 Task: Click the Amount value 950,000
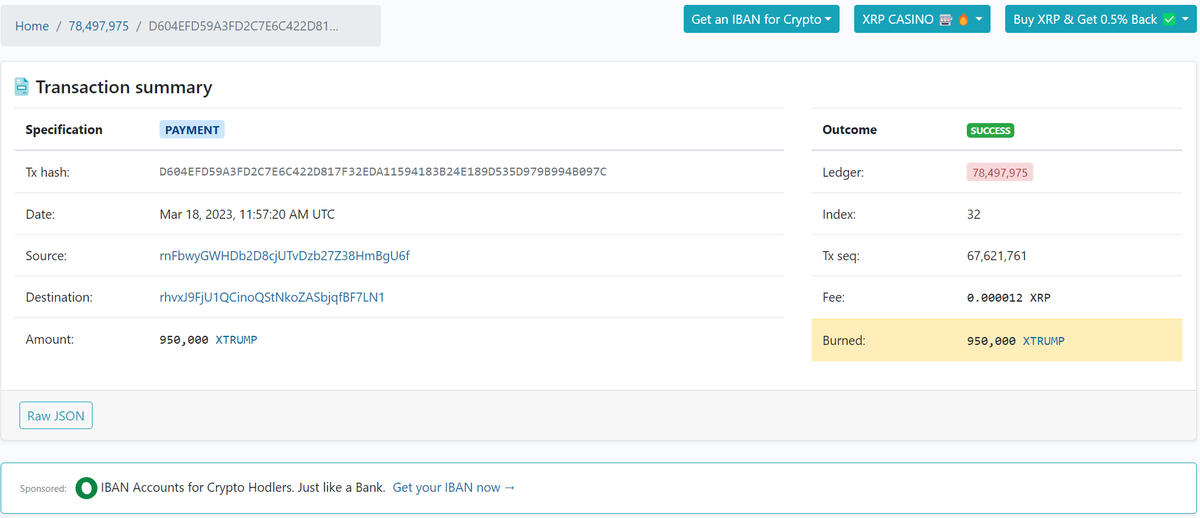point(184,340)
